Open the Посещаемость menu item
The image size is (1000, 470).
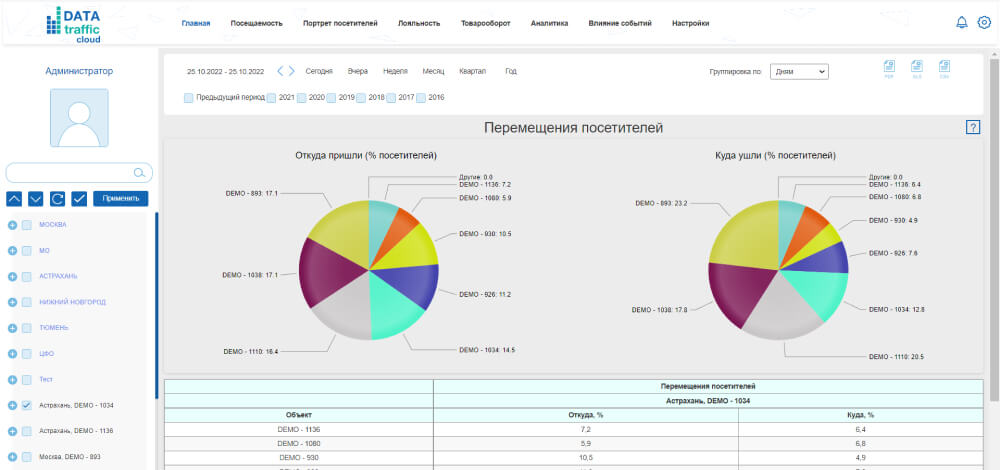(256, 23)
